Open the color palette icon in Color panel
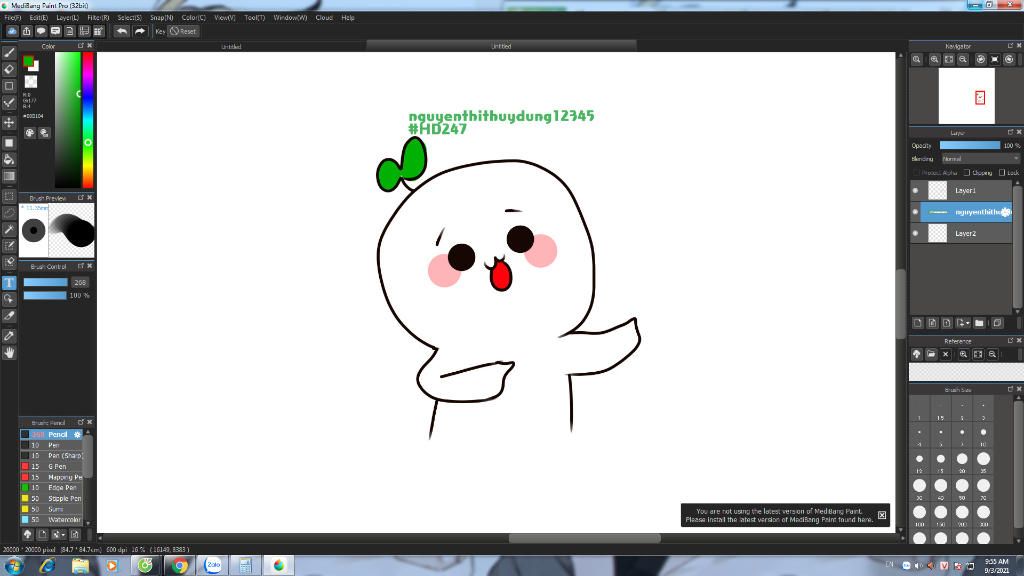The image size is (1024, 576). 30,133
